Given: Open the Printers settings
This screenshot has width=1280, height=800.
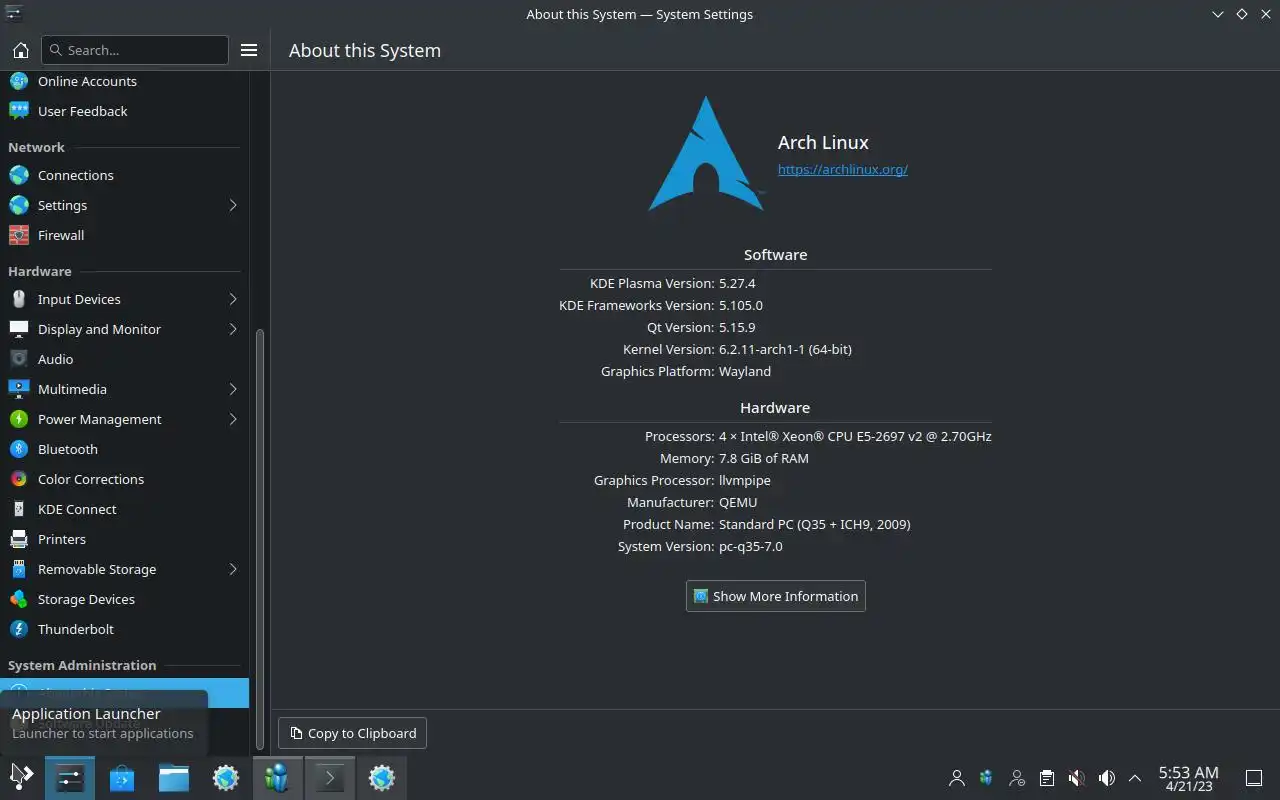Looking at the screenshot, I should pyautogui.click(x=124, y=539).
